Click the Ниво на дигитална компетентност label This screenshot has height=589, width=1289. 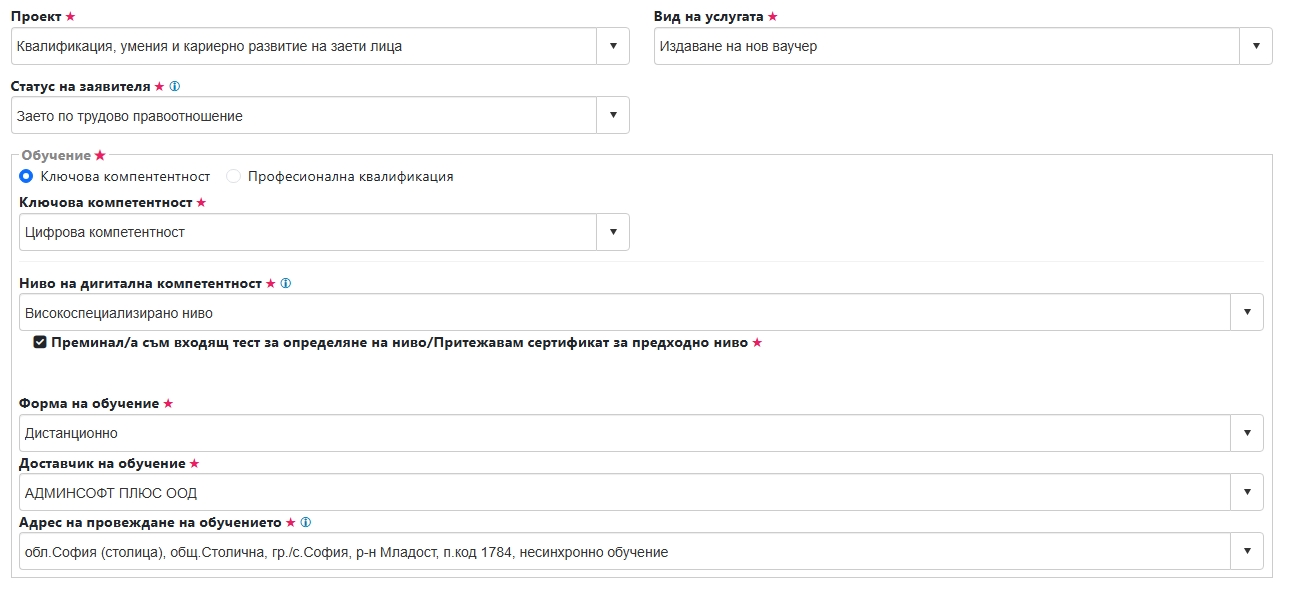click(140, 283)
